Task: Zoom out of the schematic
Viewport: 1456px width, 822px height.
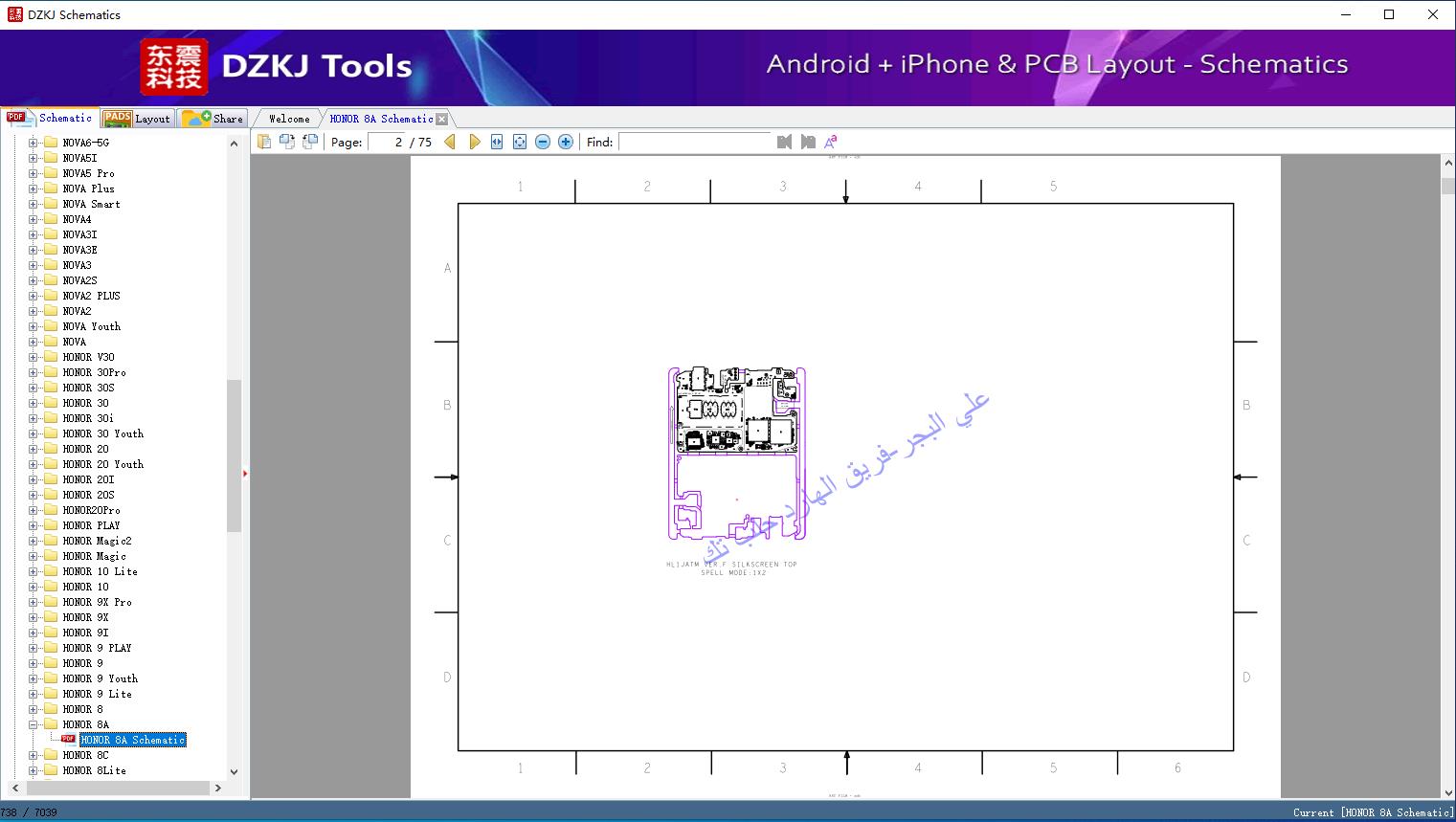Action: 543,142
